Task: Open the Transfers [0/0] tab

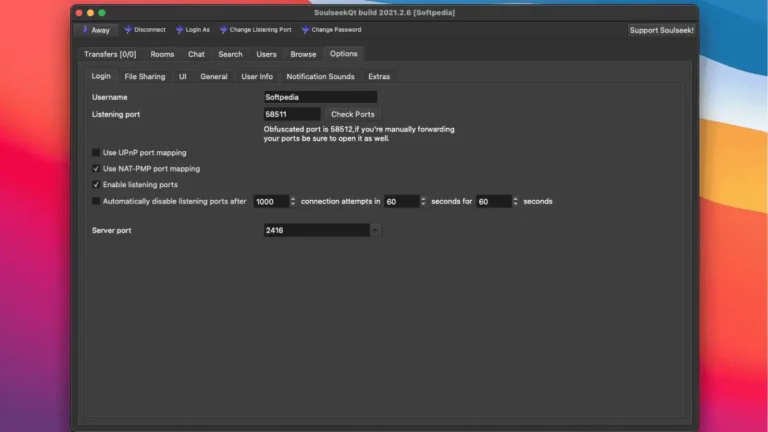Action: (x=110, y=54)
